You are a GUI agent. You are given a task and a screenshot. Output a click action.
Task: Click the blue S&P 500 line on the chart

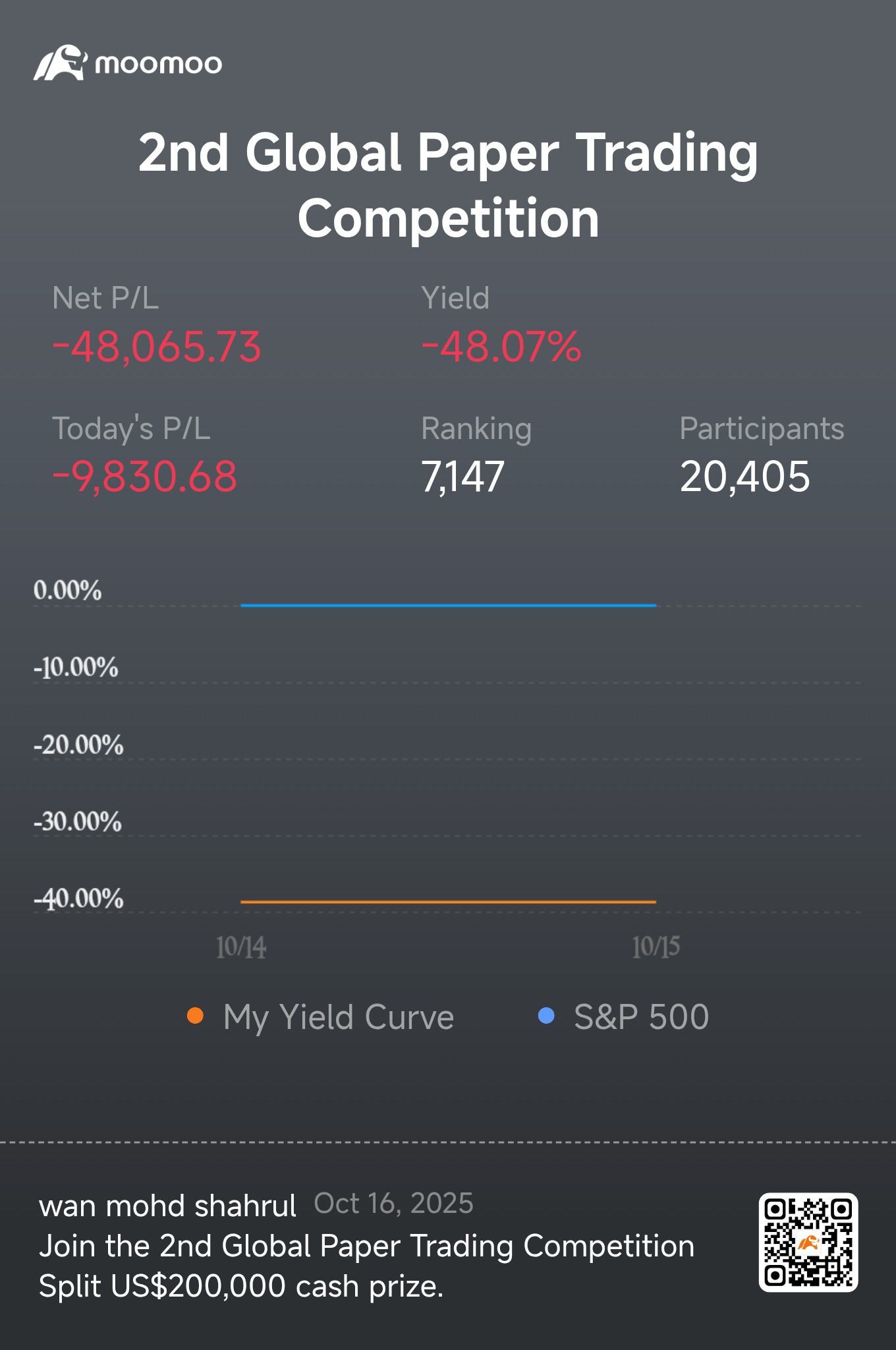coord(448,604)
